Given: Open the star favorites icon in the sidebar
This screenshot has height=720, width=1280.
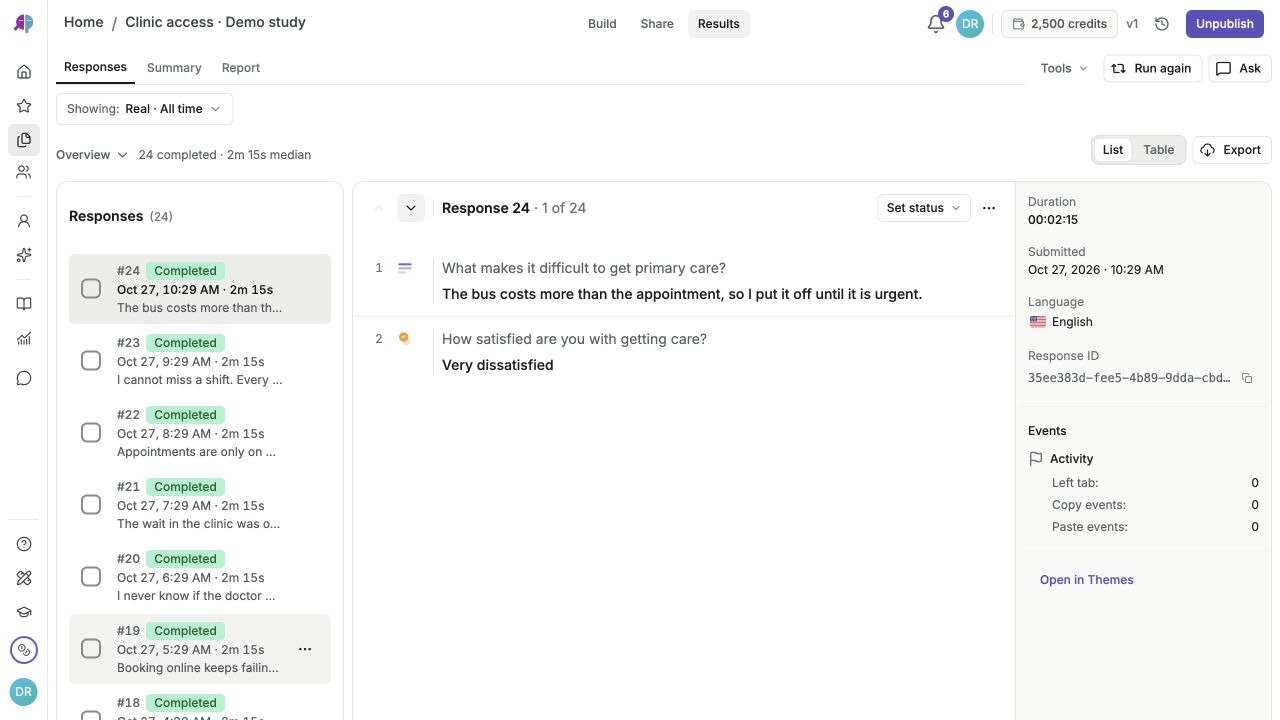Looking at the screenshot, I should pos(24,106).
